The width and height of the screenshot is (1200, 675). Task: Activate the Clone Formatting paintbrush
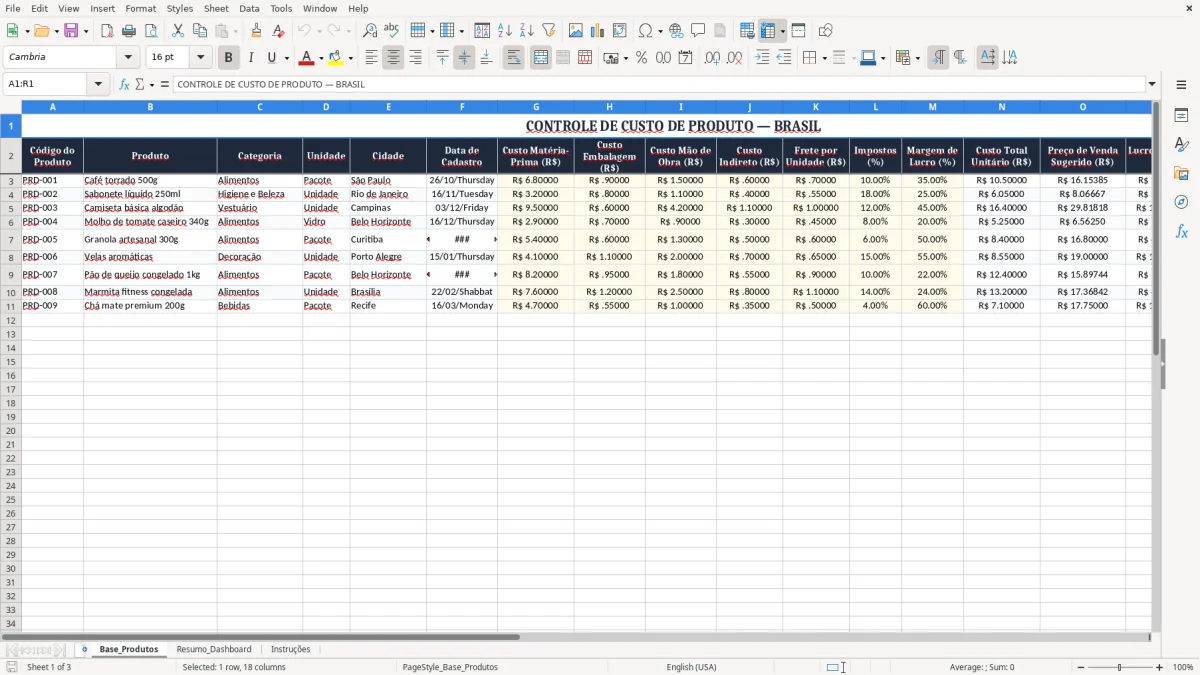point(256,31)
